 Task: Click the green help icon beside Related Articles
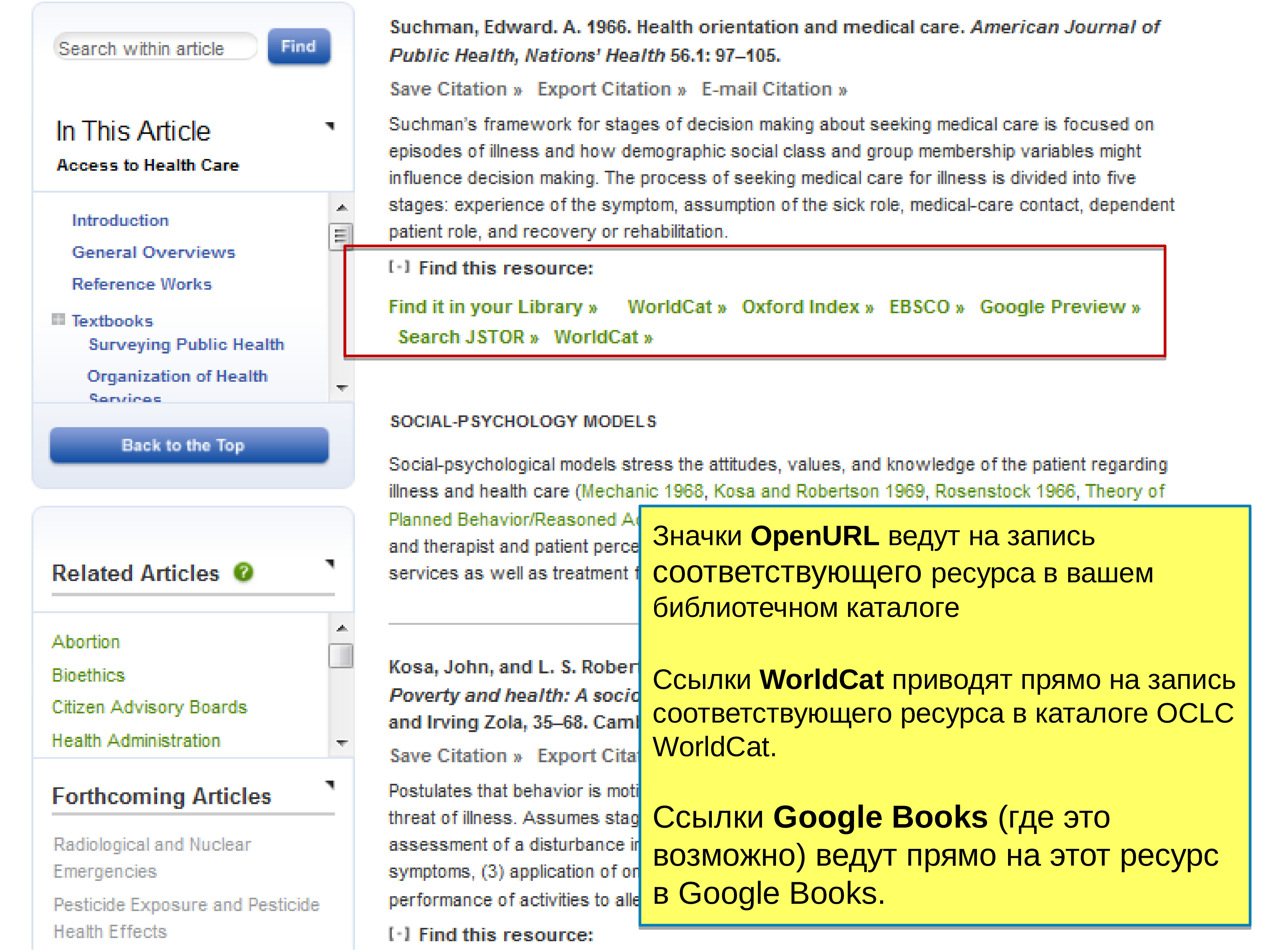point(244,572)
